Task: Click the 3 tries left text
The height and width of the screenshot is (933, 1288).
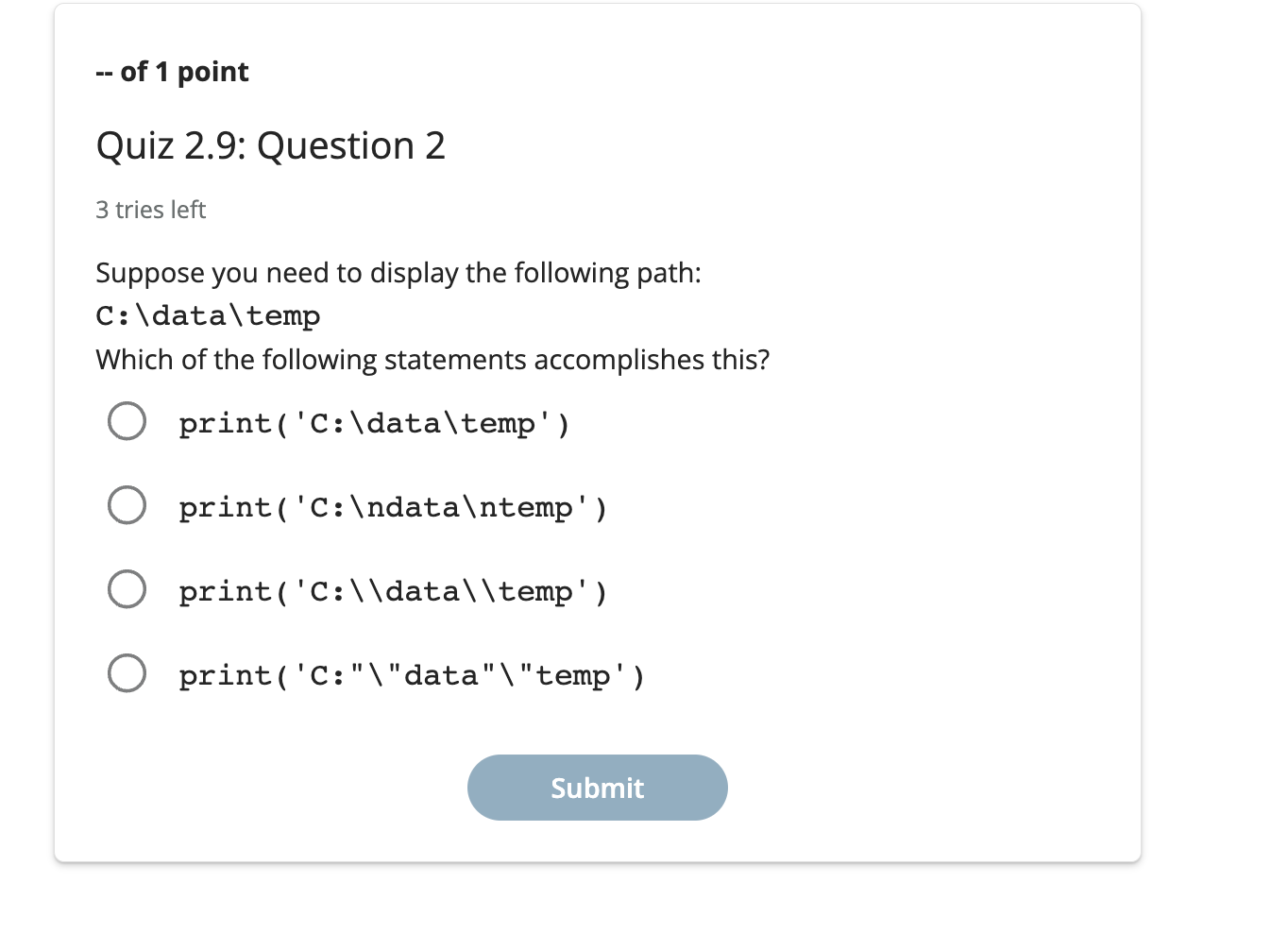Action: coord(150,210)
